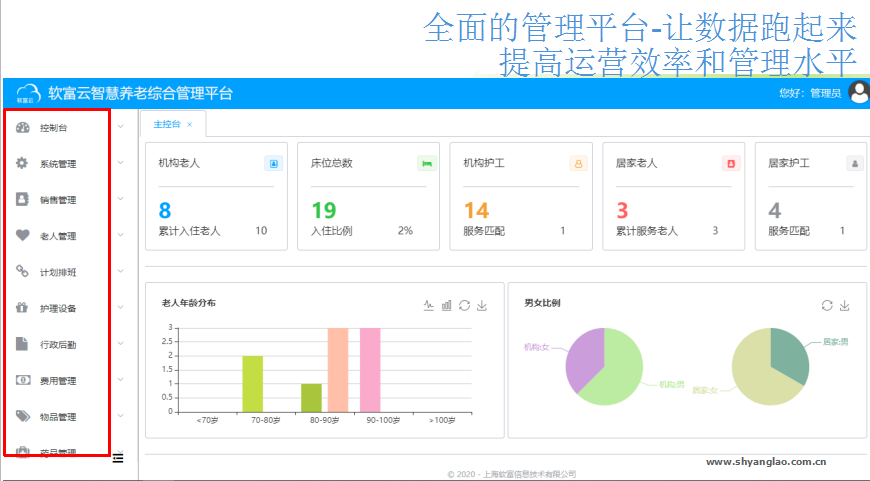Click the 护理设备 gift icon
Image resolution: width=870 pixels, height=481 pixels.
click(23, 308)
